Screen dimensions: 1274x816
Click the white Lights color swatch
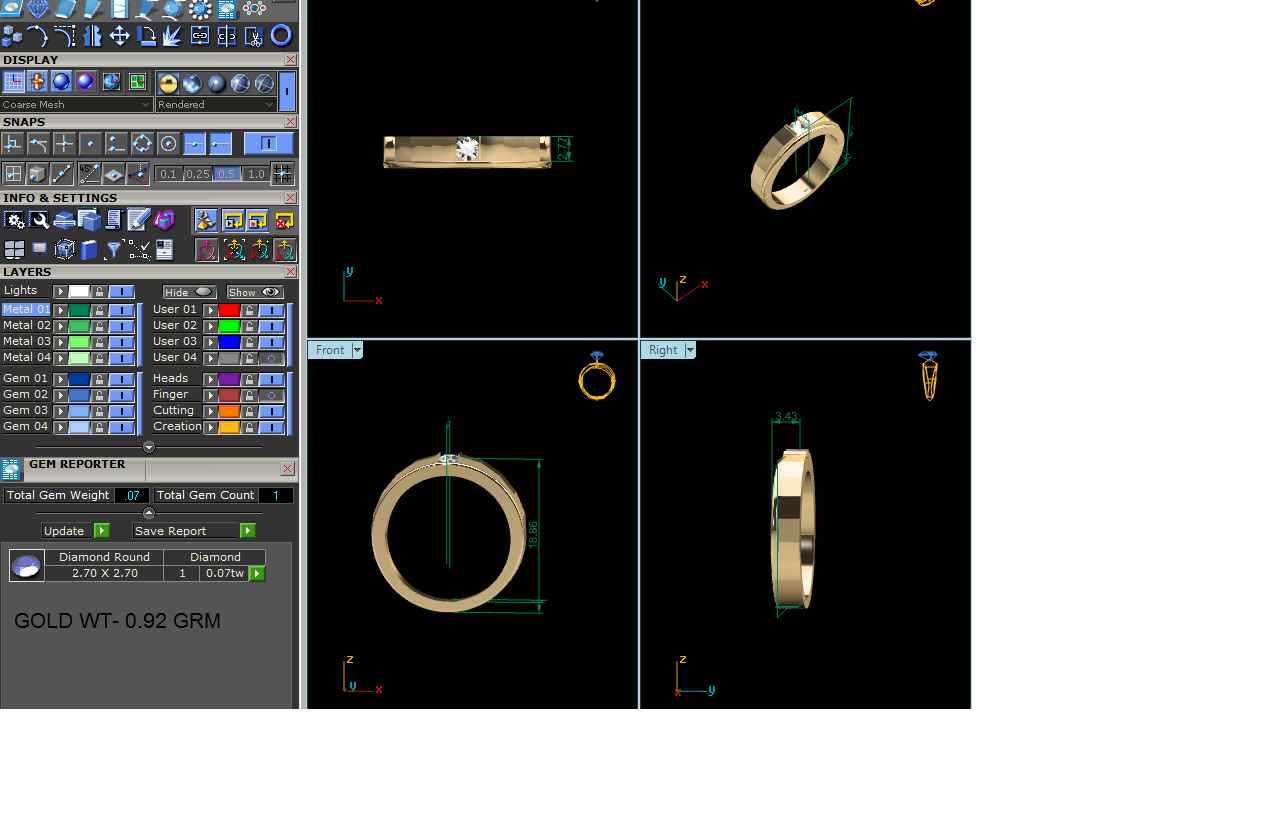79,291
